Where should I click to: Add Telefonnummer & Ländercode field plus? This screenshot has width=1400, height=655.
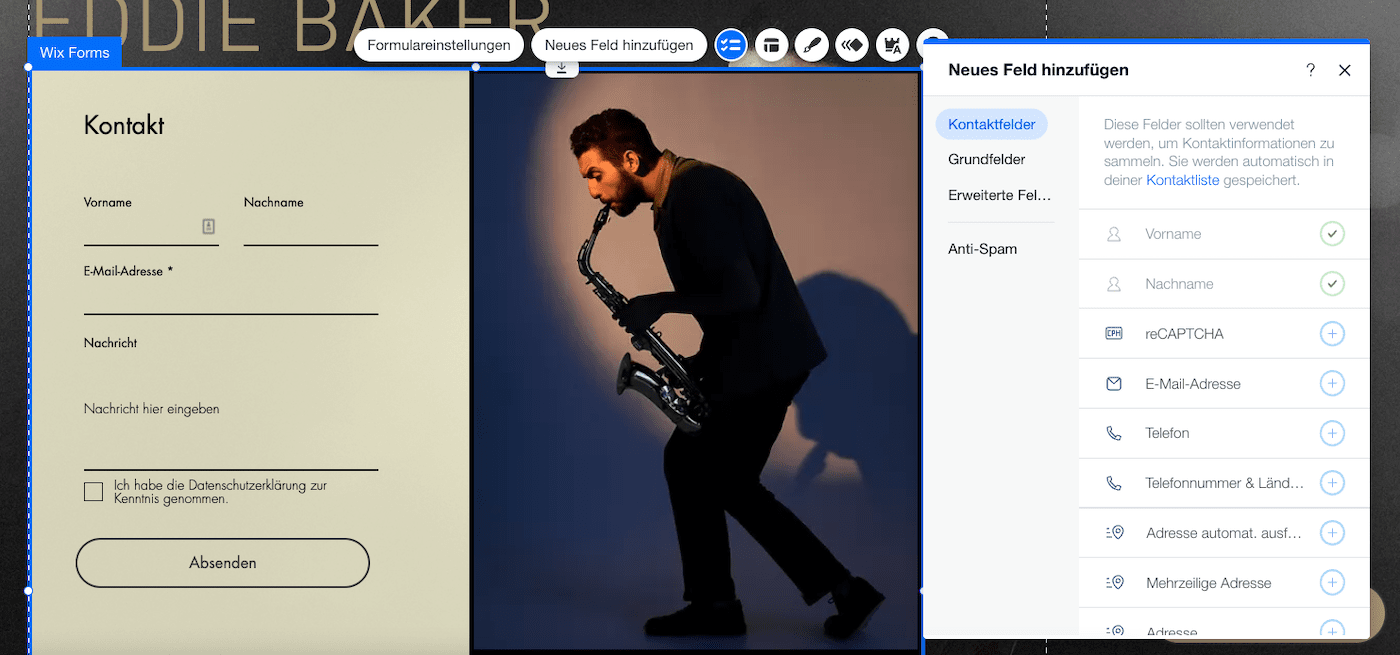click(1332, 483)
